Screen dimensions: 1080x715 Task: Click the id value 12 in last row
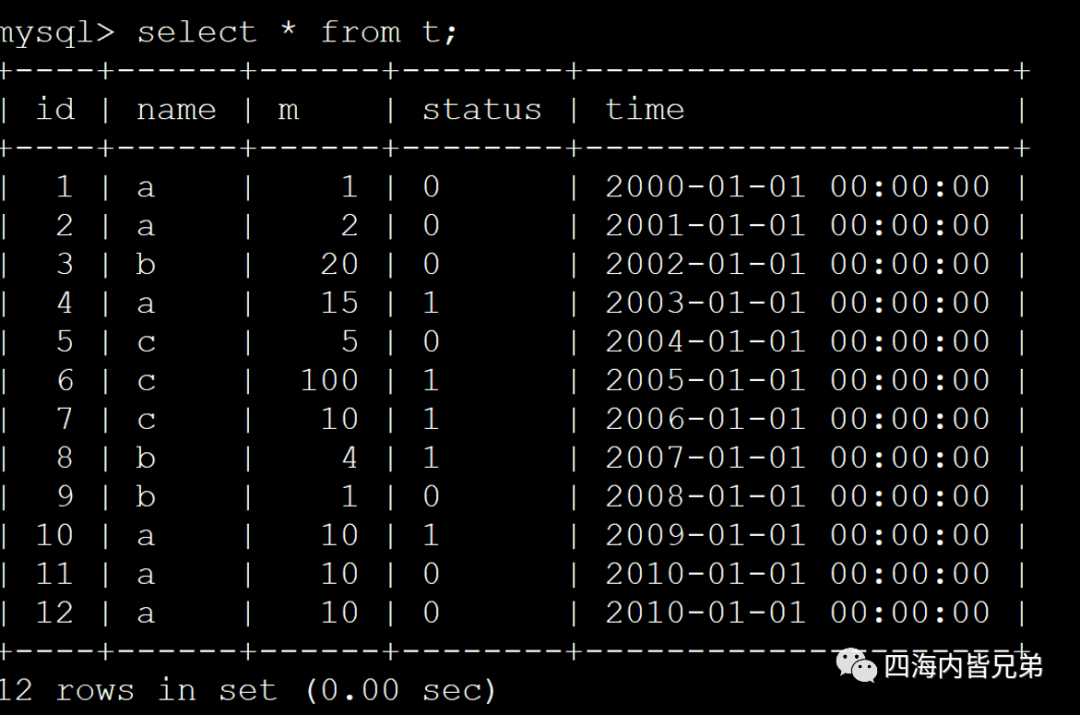(x=54, y=612)
